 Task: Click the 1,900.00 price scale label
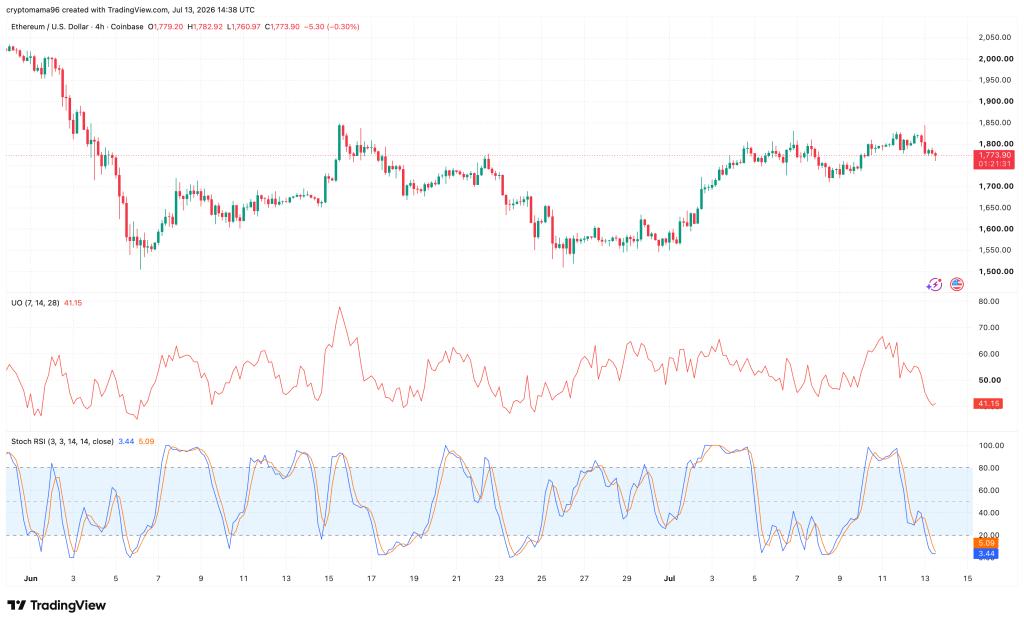pos(996,101)
